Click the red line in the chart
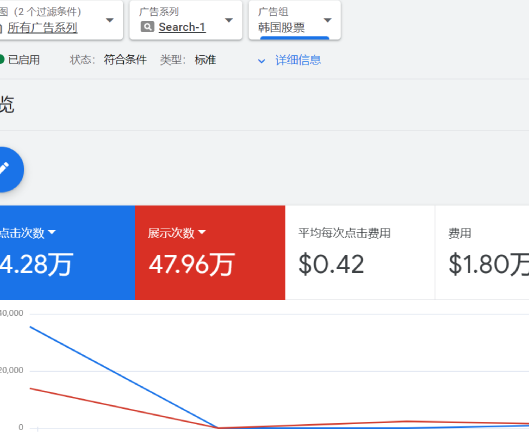The width and height of the screenshot is (529, 433). tap(123, 408)
